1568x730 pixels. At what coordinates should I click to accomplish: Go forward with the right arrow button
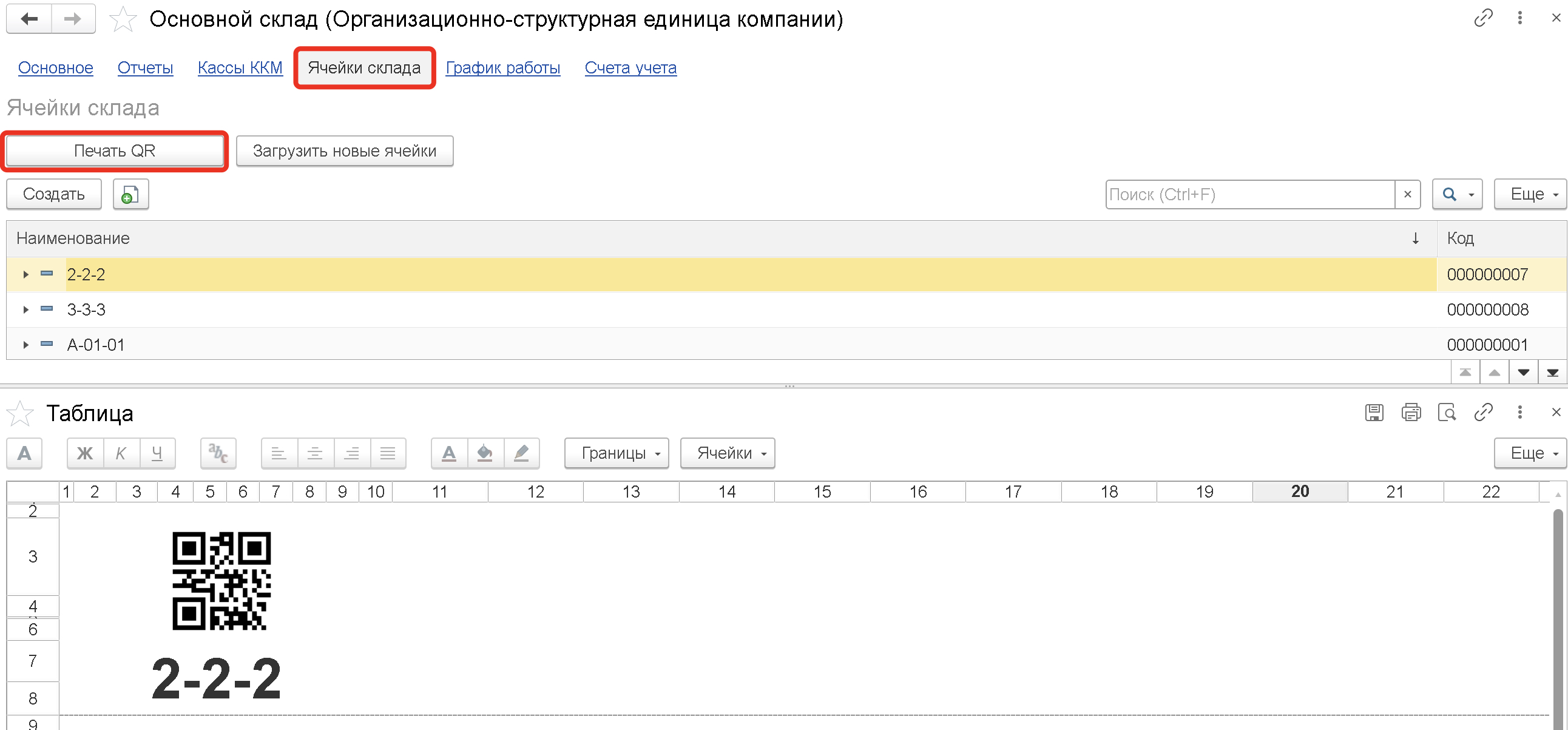(x=73, y=19)
